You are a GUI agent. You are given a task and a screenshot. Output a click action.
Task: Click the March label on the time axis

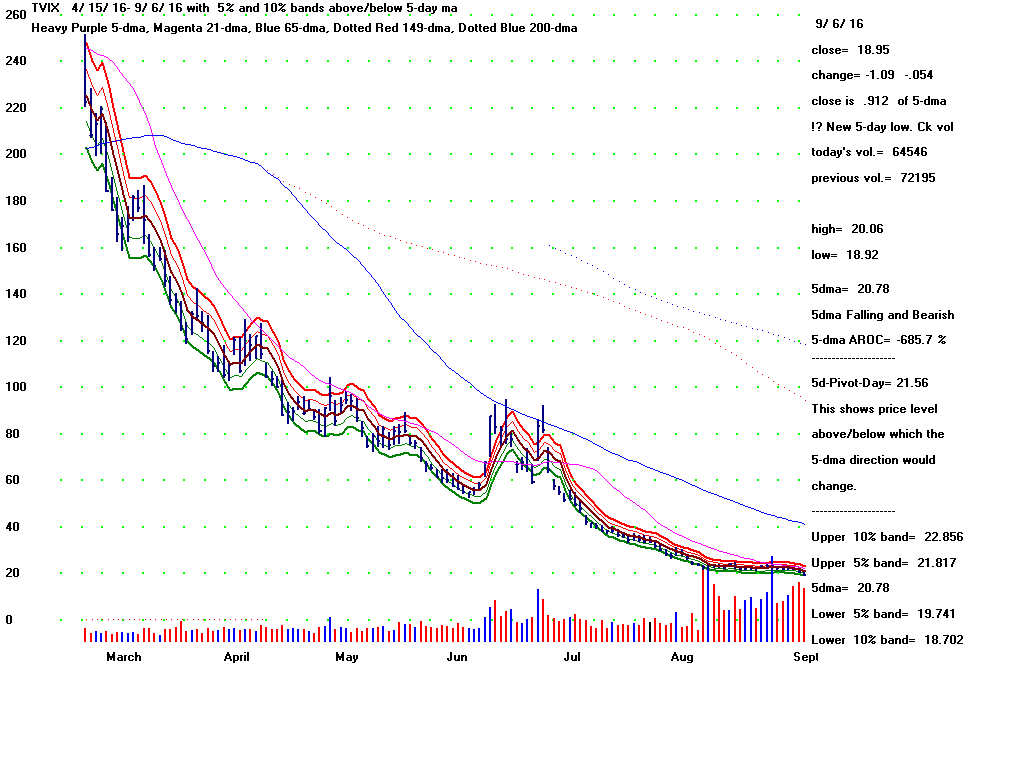coord(123,658)
